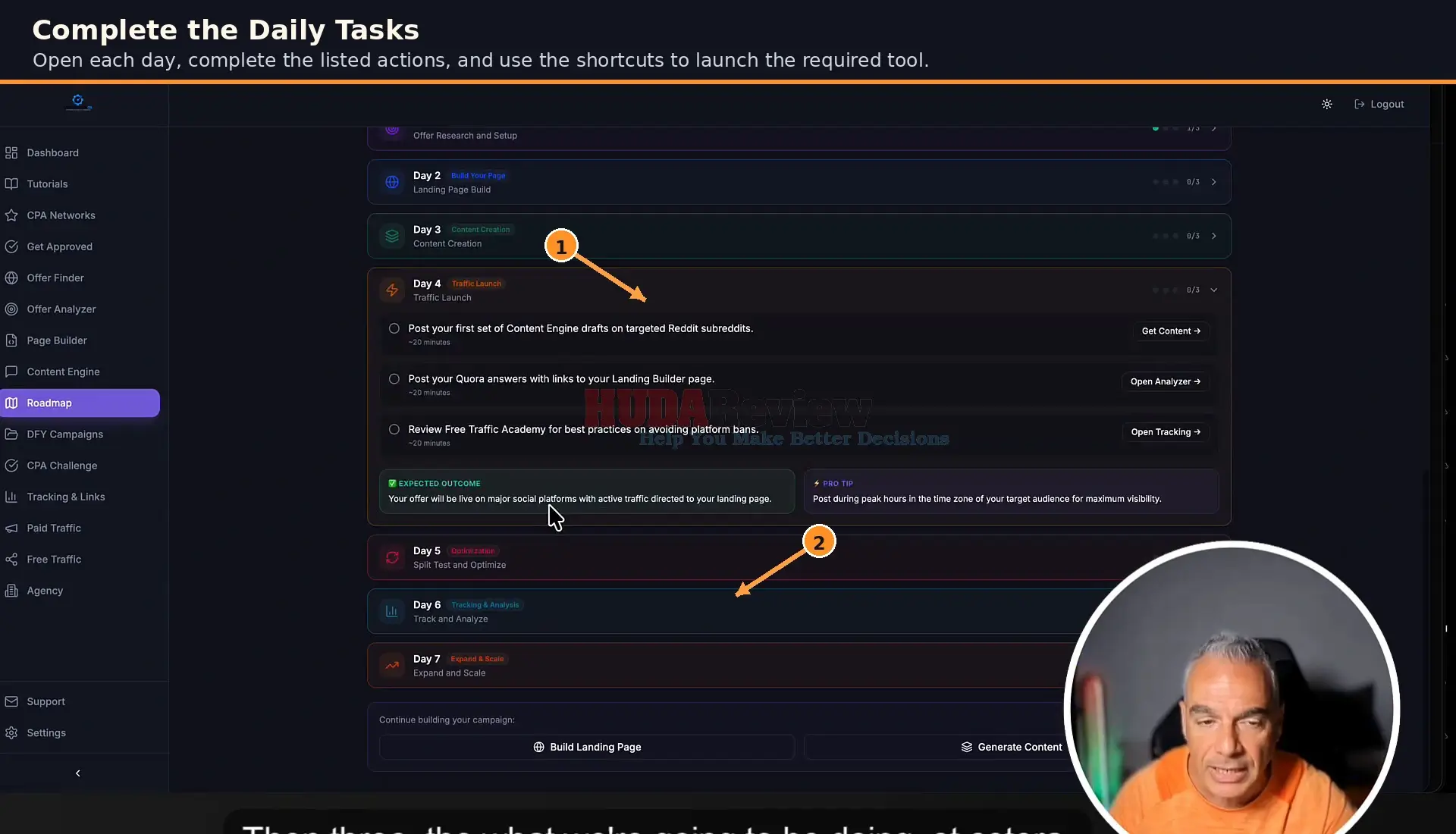Click the Offer Finder globe icon
The image size is (1456, 834).
[11, 277]
